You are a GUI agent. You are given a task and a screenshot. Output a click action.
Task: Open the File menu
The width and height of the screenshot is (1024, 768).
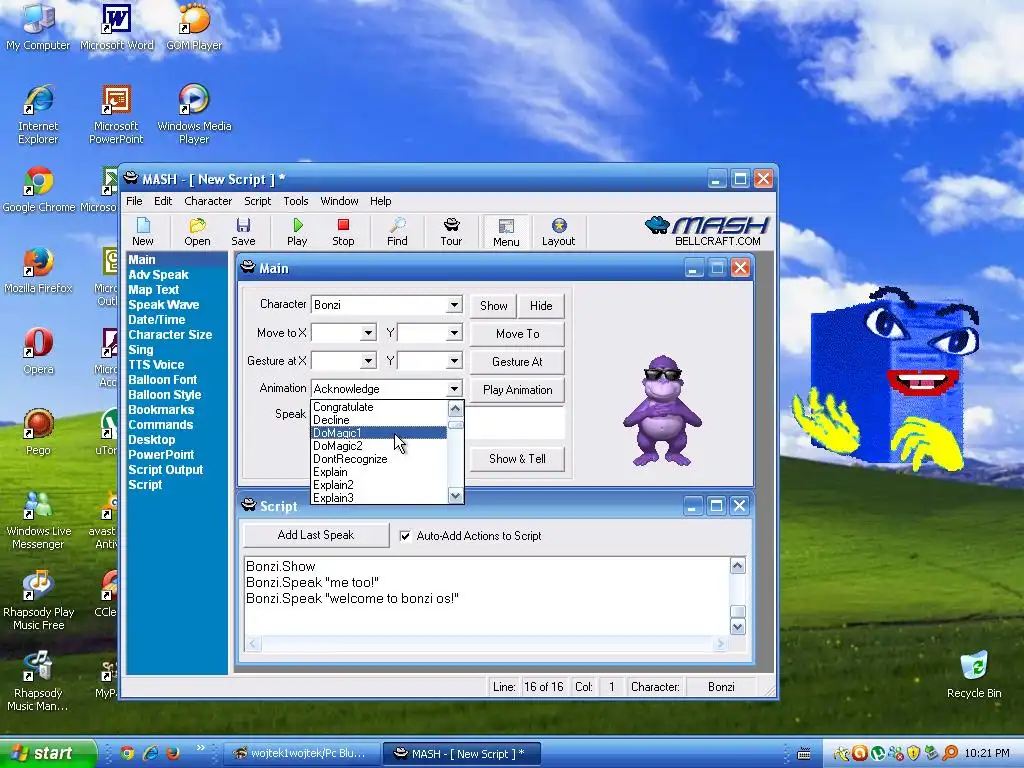click(134, 201)
